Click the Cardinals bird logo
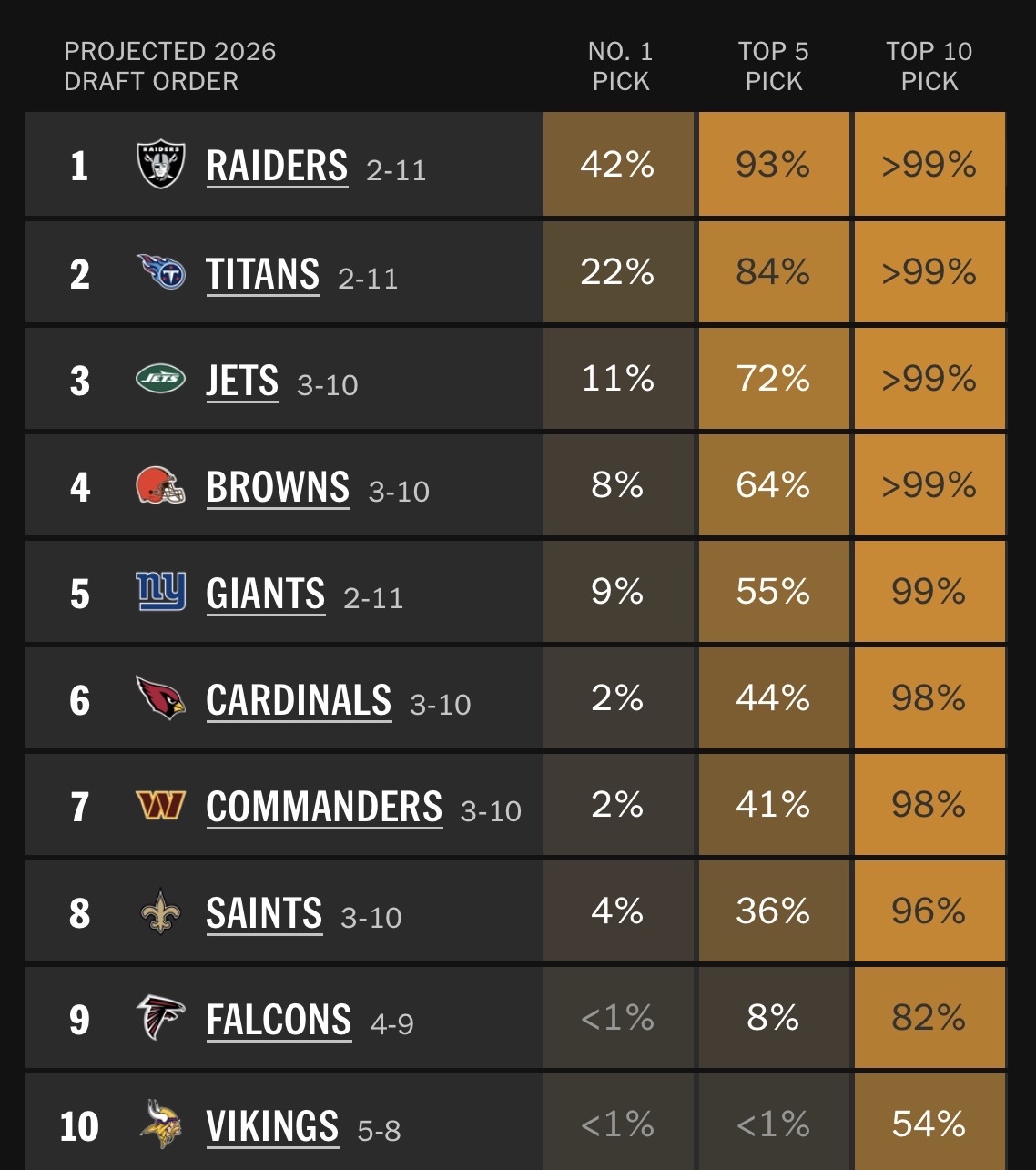Viewport: 1036px width, 1170px height. point(160,698)
